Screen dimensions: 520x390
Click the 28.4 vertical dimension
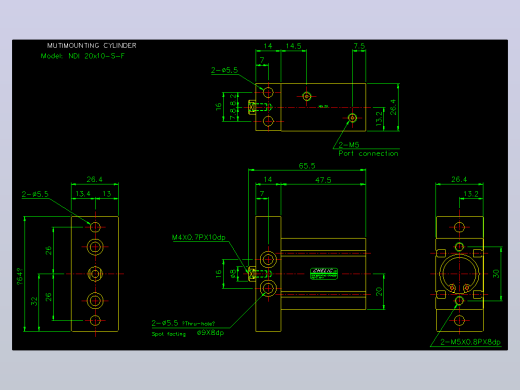pyautogui.click(x=393, y=107)
